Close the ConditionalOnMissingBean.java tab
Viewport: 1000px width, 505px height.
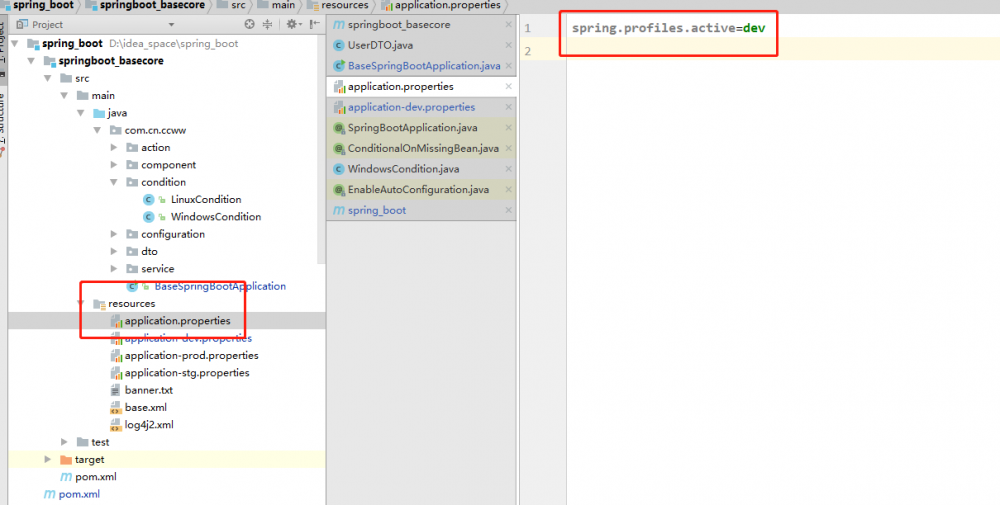pyautogui.click(x=508, y=149)
